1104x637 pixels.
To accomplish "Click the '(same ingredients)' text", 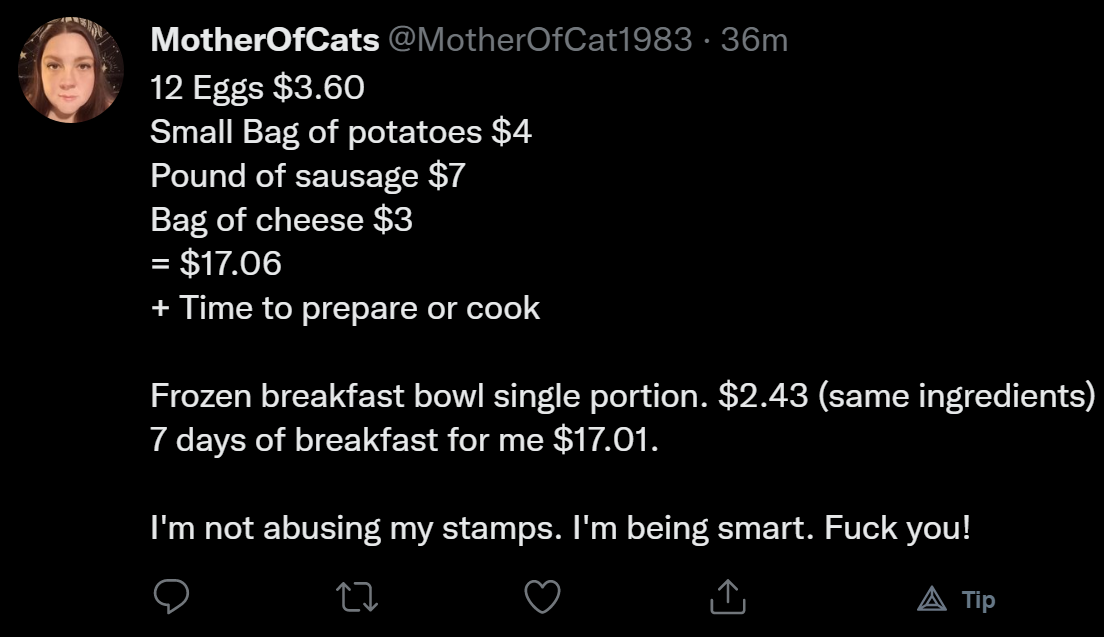I will 956,396.
